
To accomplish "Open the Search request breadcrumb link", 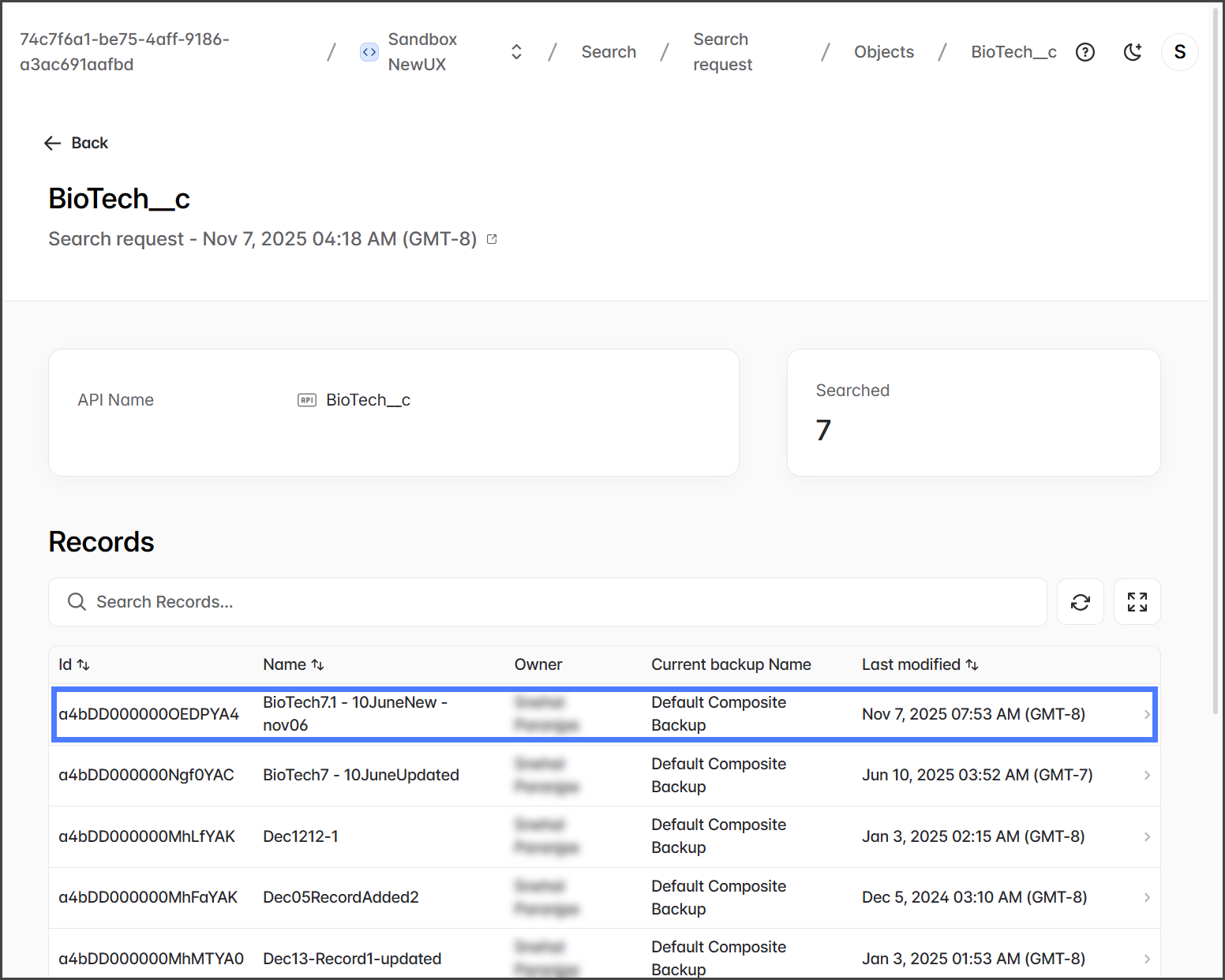I will point(722,52).
